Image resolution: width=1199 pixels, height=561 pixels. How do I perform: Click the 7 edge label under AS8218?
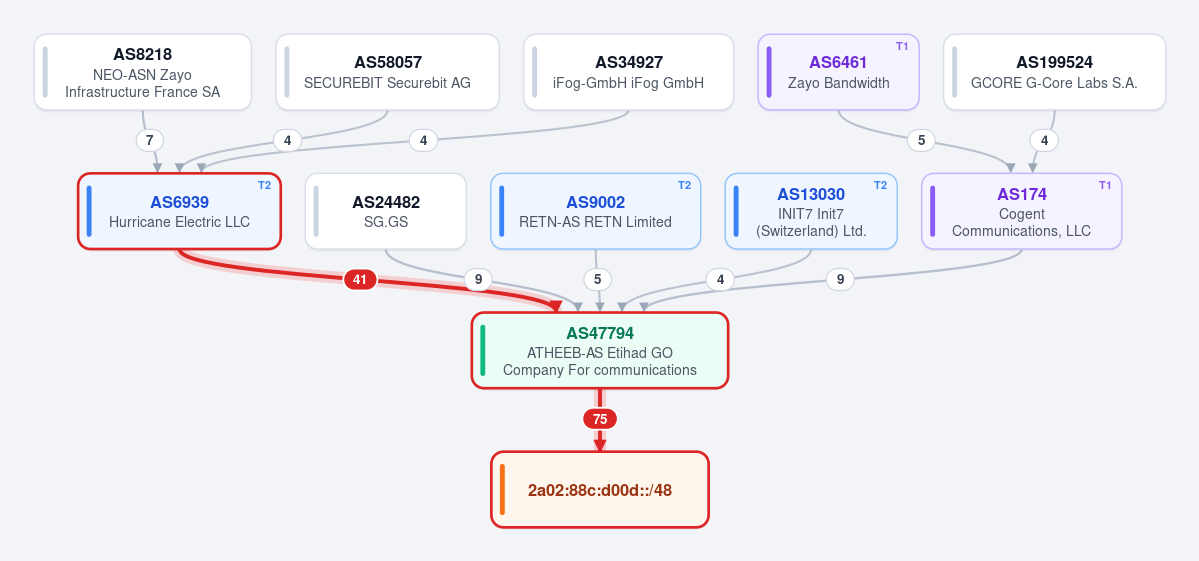[150, 141]
